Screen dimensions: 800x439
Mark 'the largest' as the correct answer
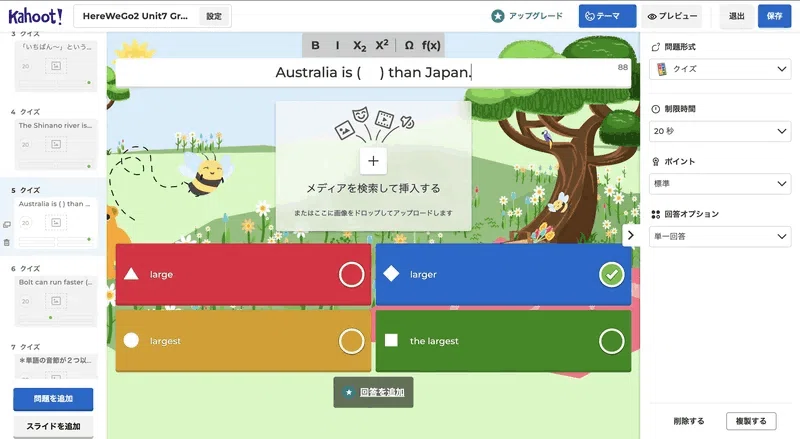[x=612, y=341]
